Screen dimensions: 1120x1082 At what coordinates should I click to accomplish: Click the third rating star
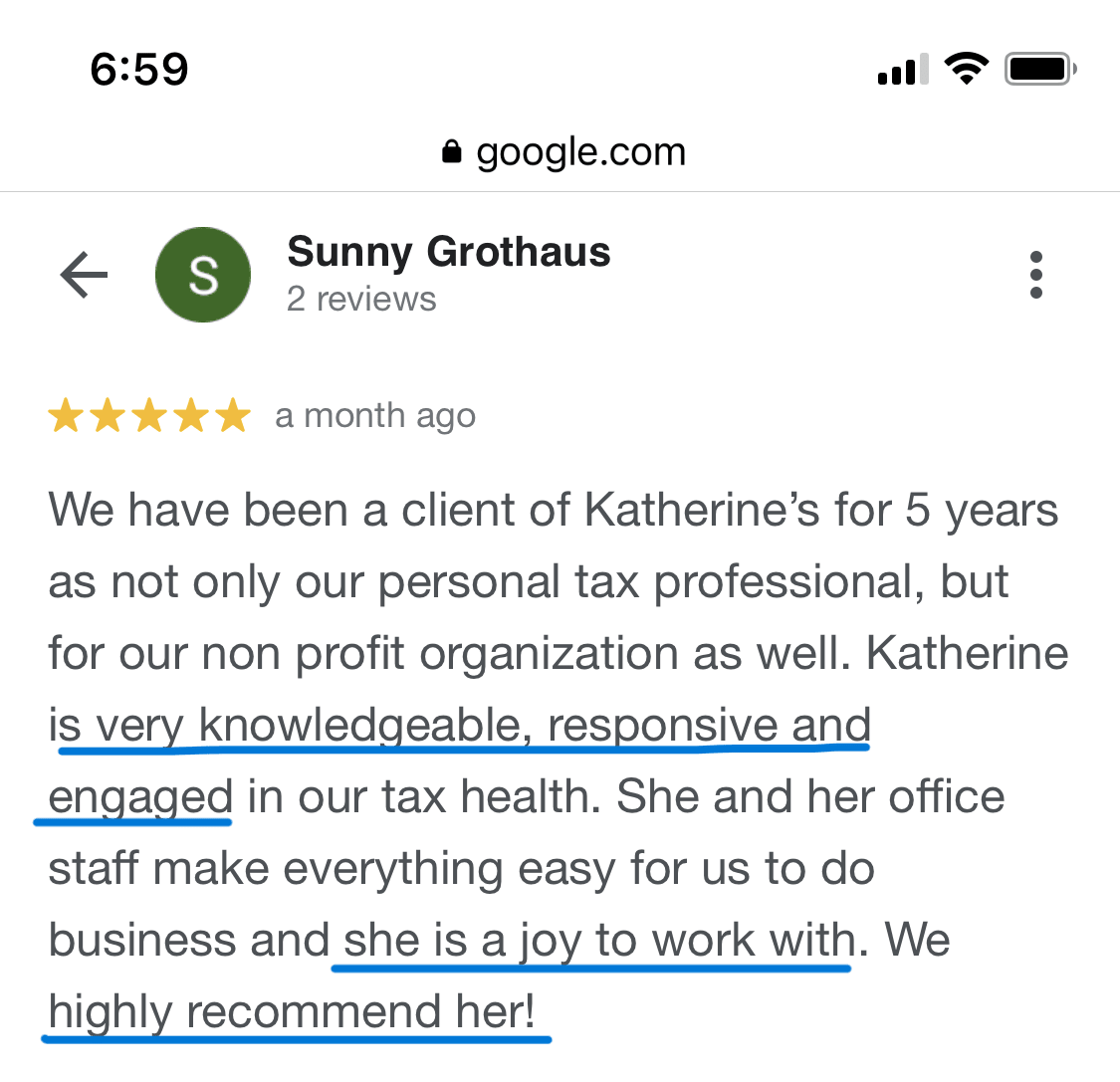click(149, 416)
